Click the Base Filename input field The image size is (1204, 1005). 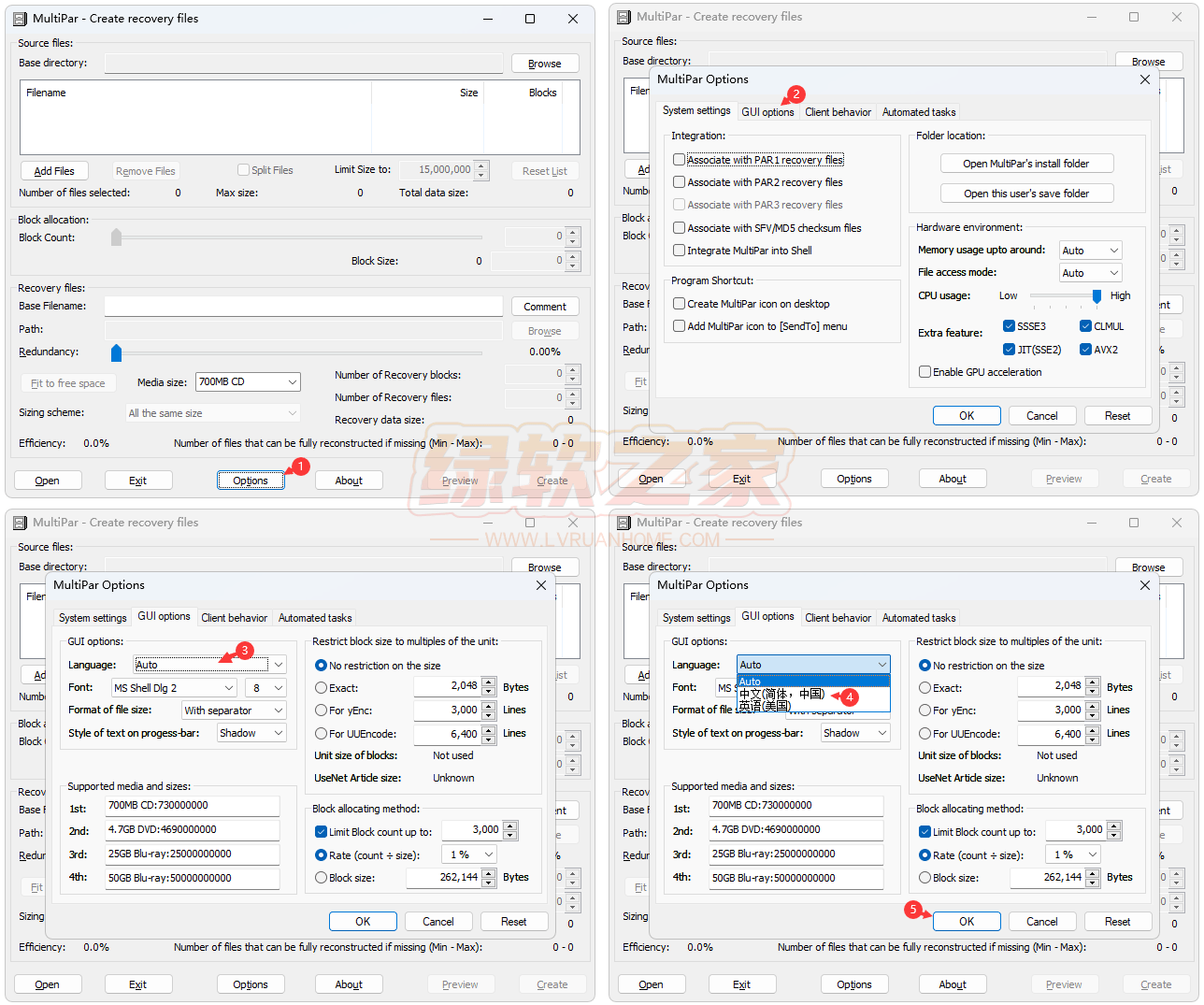point(303,307)
